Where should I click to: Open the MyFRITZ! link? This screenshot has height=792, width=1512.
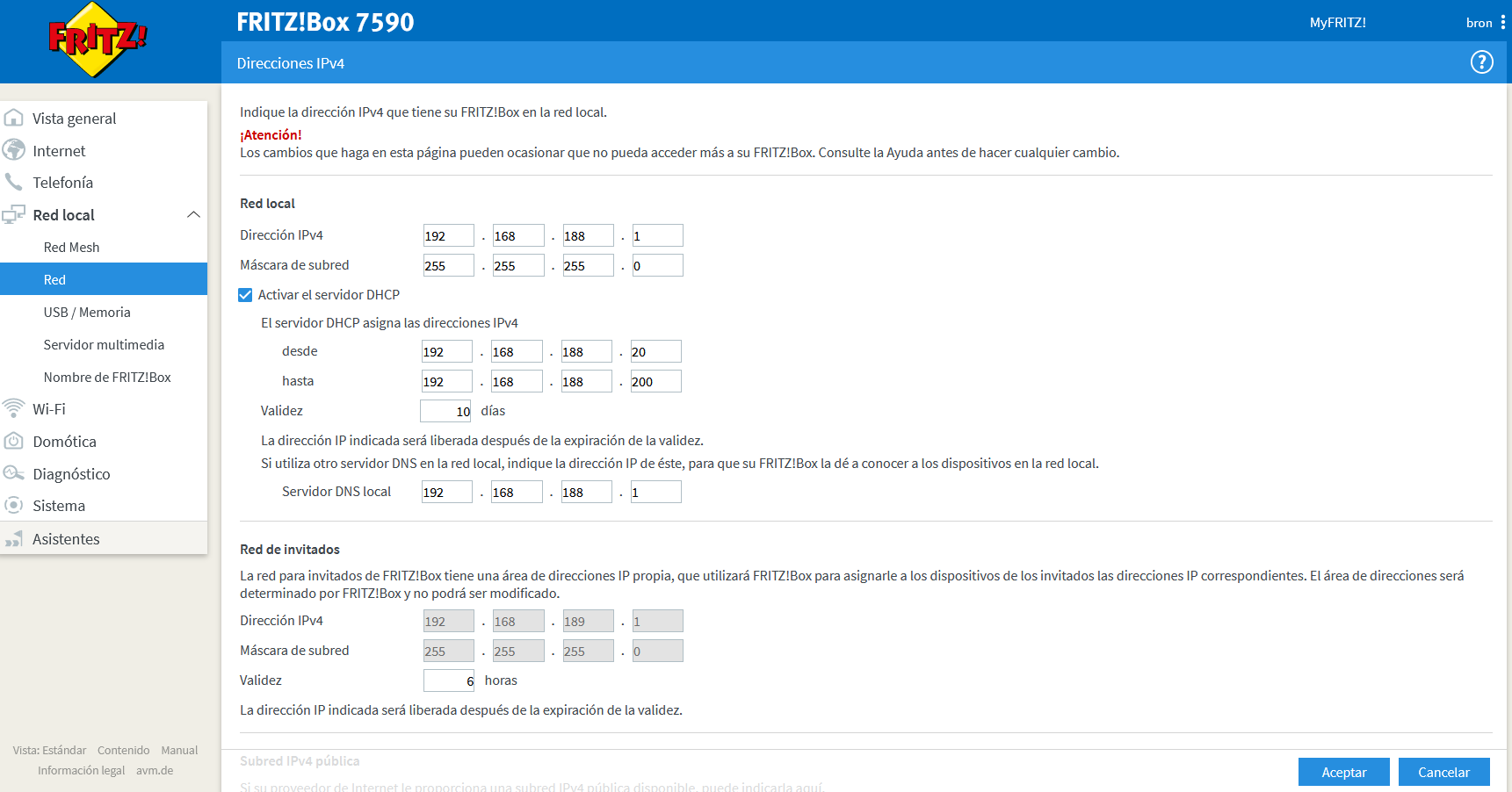click(x=1337, y=23)
